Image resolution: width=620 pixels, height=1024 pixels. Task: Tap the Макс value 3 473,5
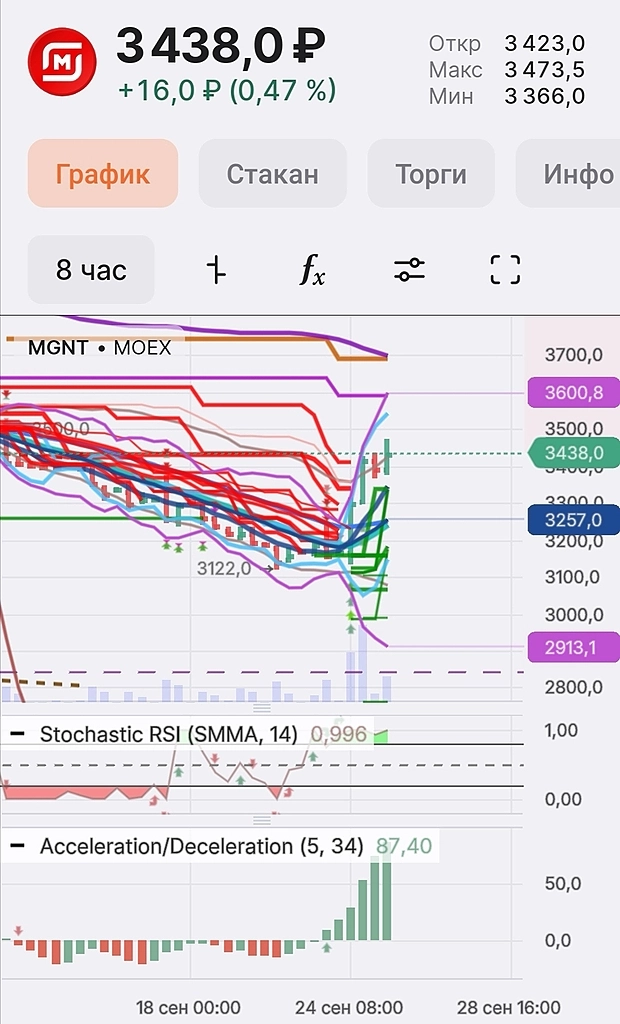click(544, 70)
